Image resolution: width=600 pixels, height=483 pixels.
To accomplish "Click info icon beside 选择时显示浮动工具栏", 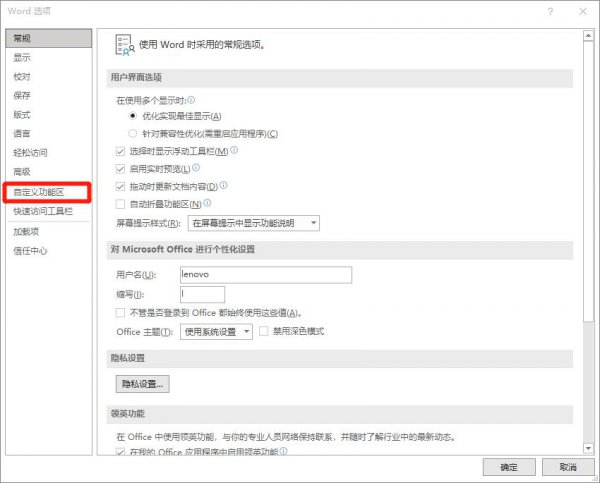I will (234, 150).
